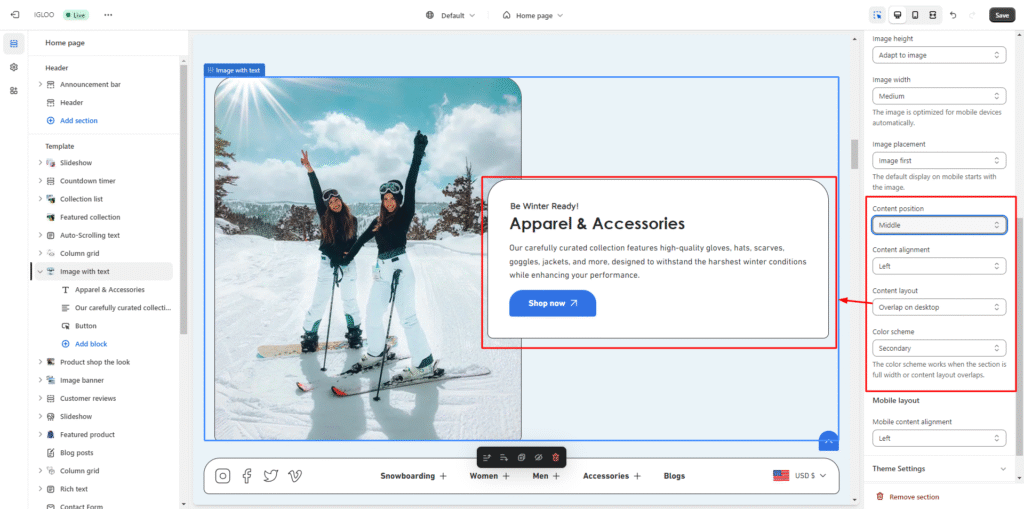Click the red delete section trash icon
This screenshot has width=1024, height=509.
pyautogui.click(x=556, y=457)
